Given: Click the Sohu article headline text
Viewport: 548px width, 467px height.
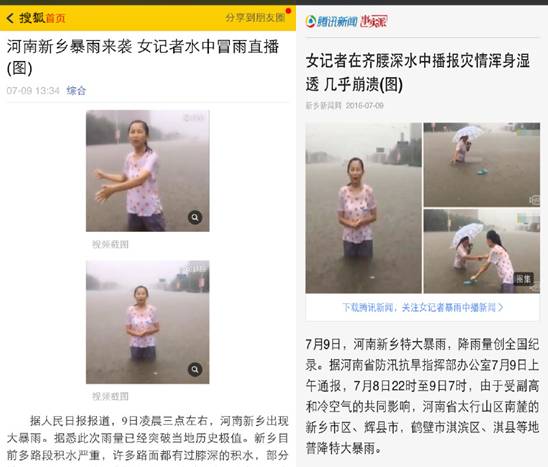Looking at the screenshot, I should point(143,57).
